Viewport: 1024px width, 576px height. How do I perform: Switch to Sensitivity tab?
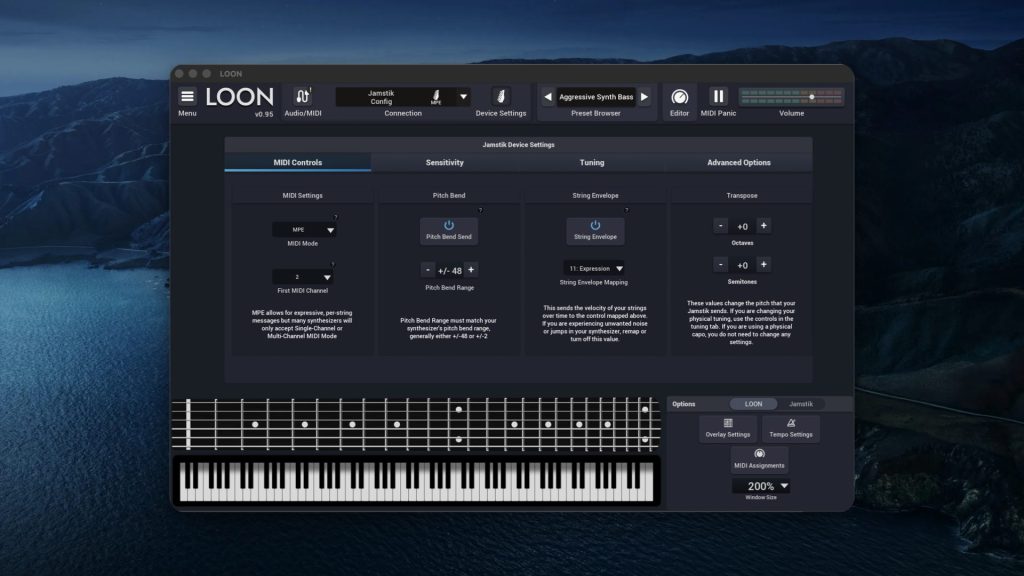tap(445, 163)
